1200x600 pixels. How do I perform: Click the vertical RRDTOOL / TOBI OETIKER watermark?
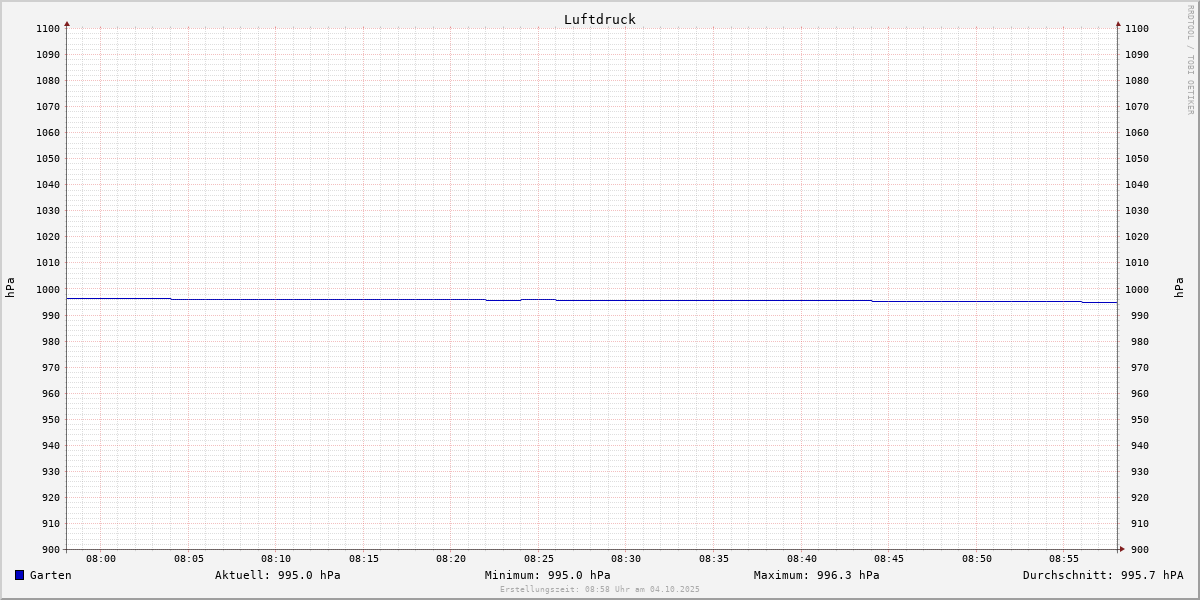pos(1190,60)
